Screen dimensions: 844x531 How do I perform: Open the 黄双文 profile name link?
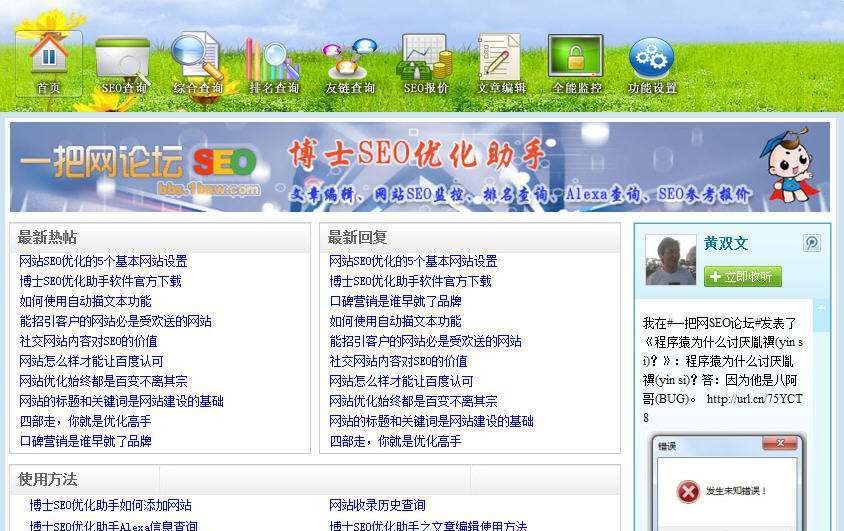point(726,243)
